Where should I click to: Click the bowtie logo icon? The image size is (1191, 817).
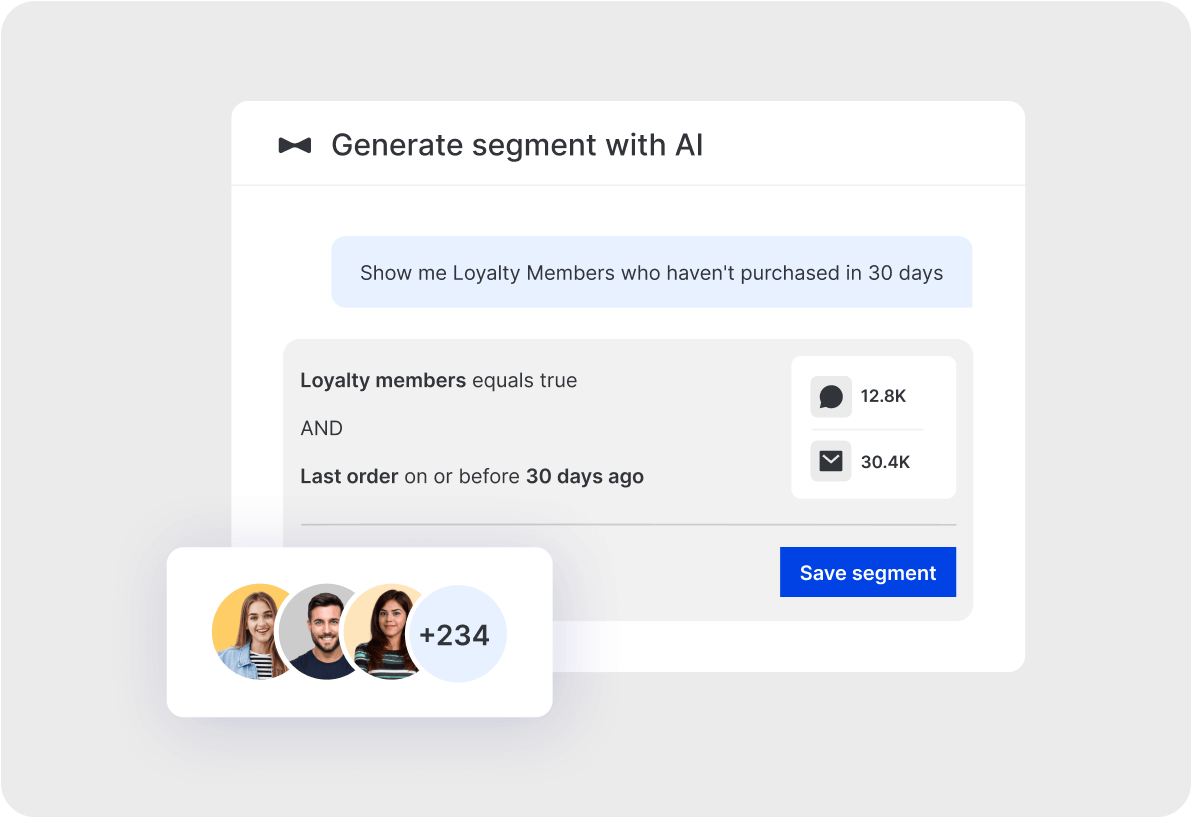pyautogui.click(x=294, y=146)
